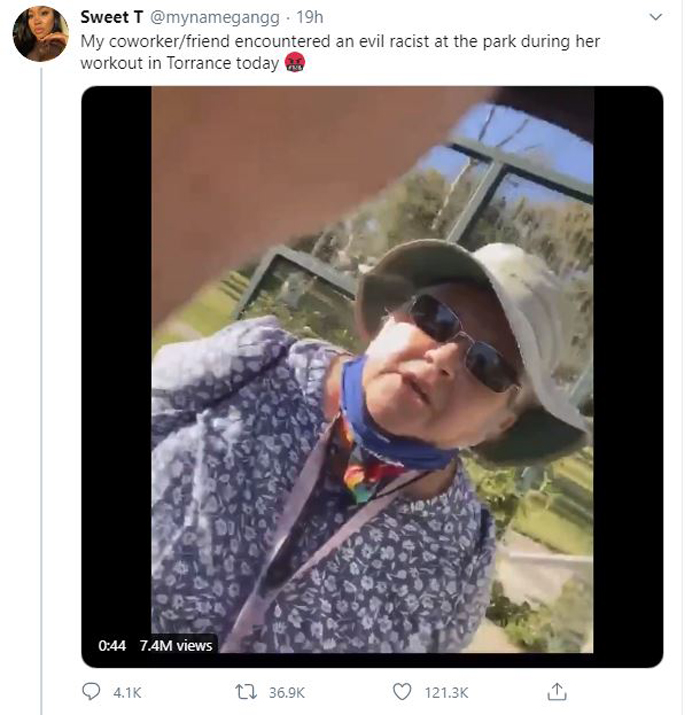Click the 7.4M views label
700x715 pixels.
(176, 645)
